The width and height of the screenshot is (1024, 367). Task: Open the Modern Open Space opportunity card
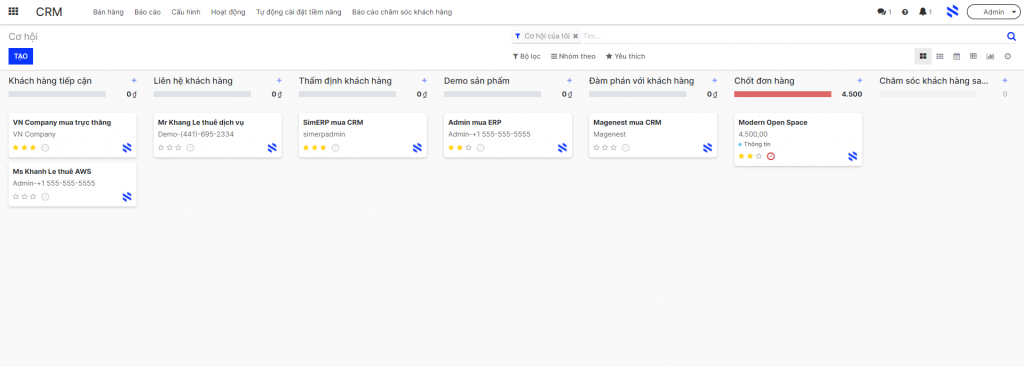(798, 140)
